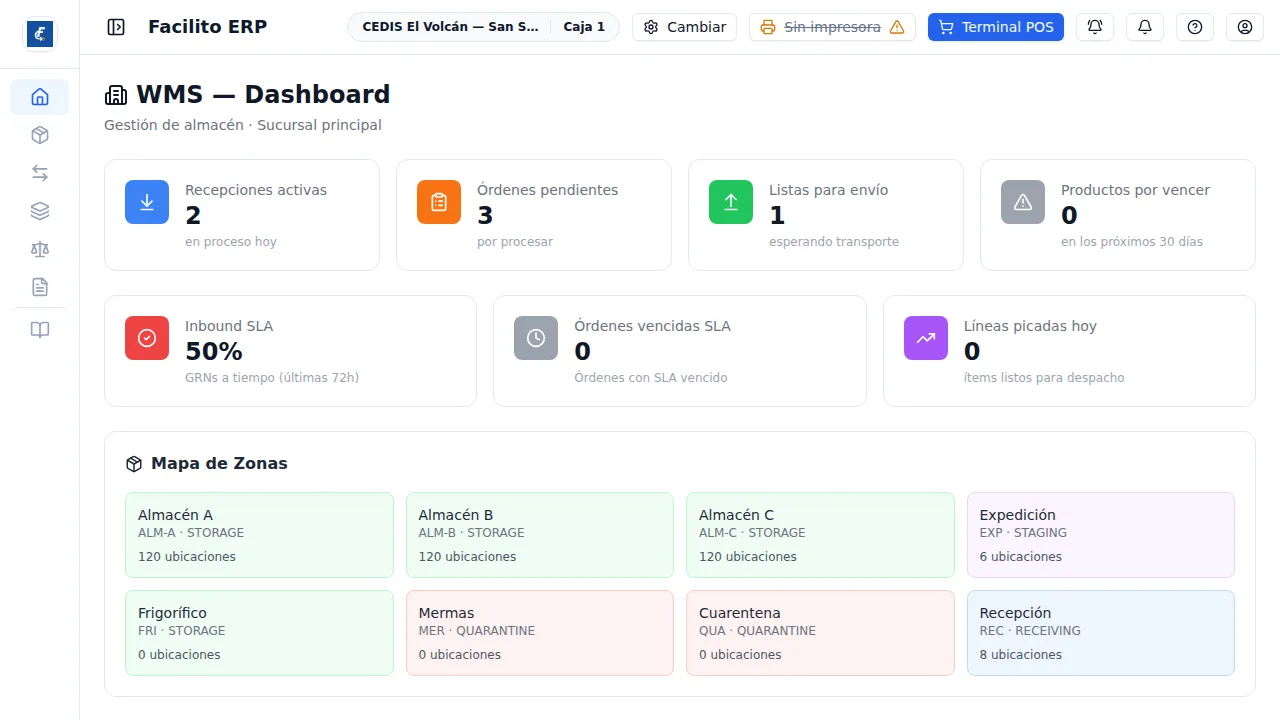Open the help question mark icon
The width and height of the screenshot is (1280, 720).
1195,27
